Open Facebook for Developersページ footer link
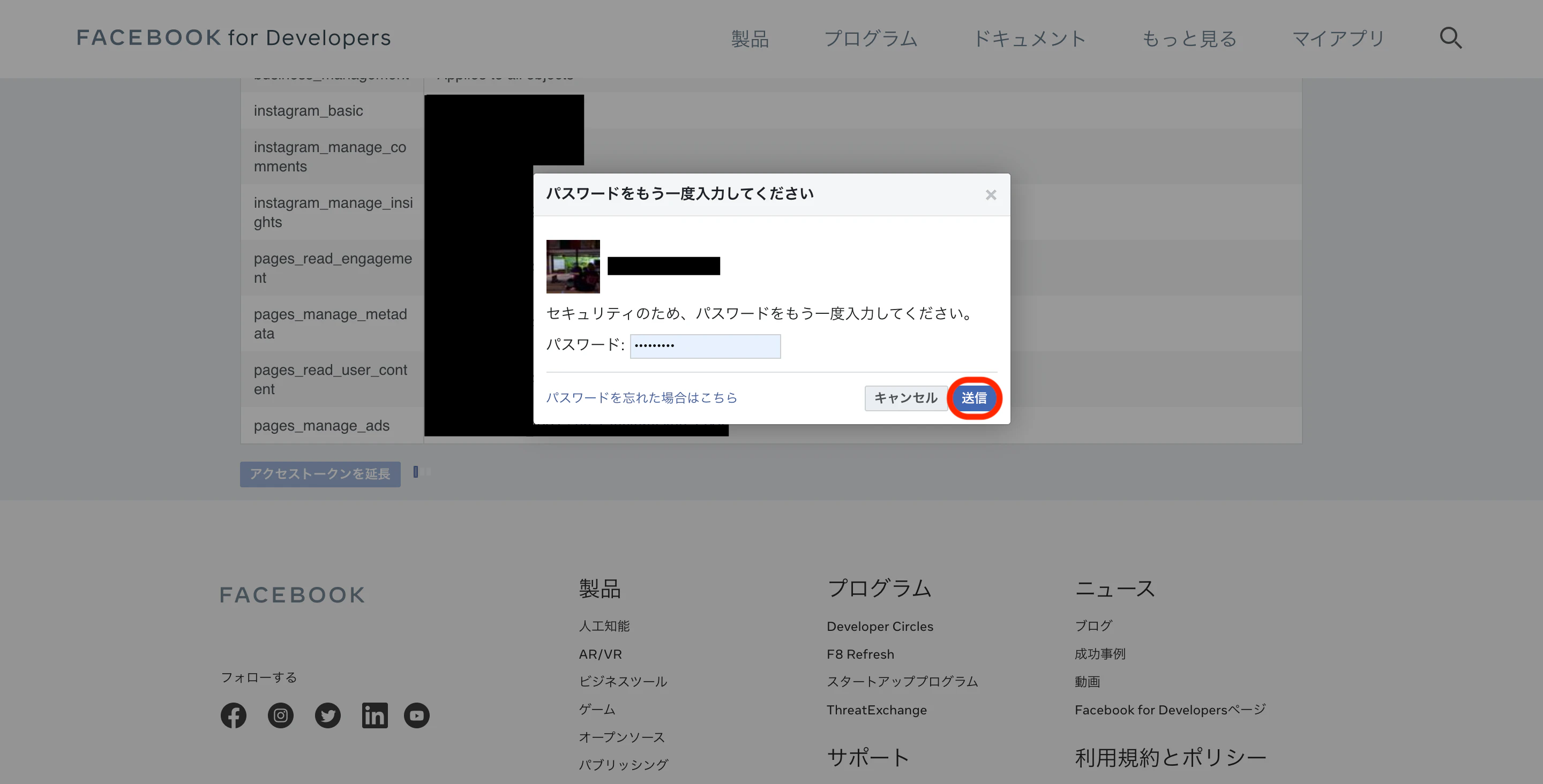 click(1170, 710)
